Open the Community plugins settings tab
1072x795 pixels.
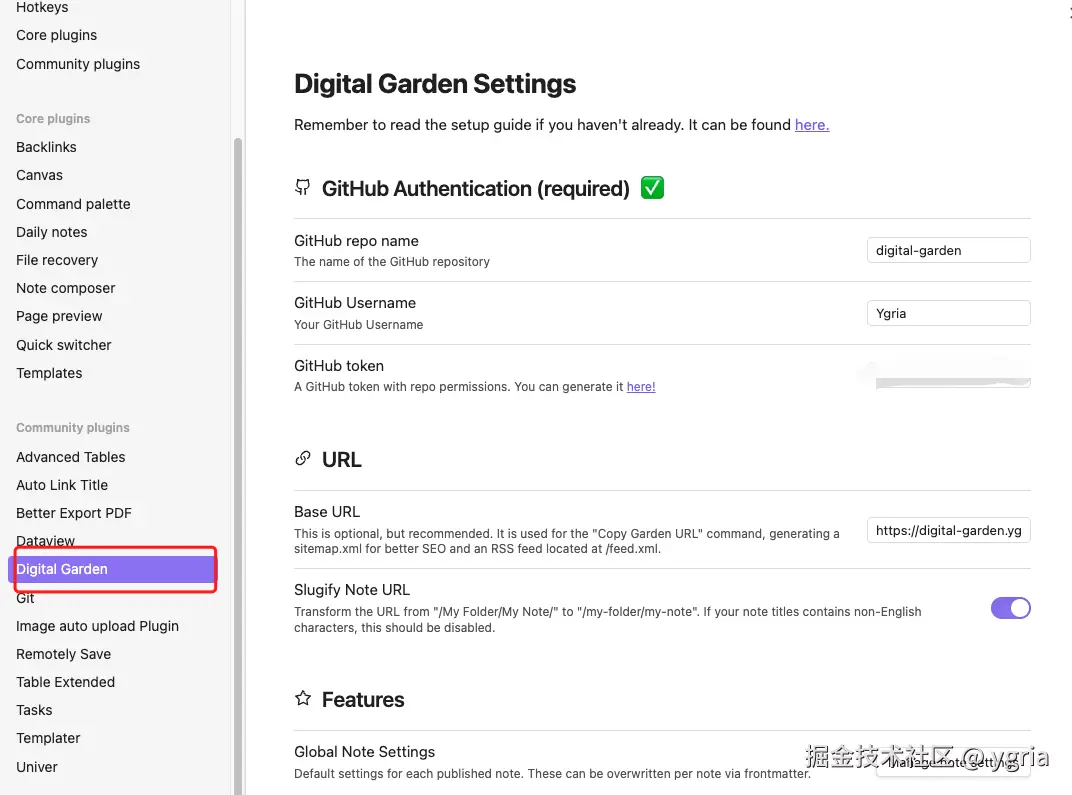[x=78, y=64]
